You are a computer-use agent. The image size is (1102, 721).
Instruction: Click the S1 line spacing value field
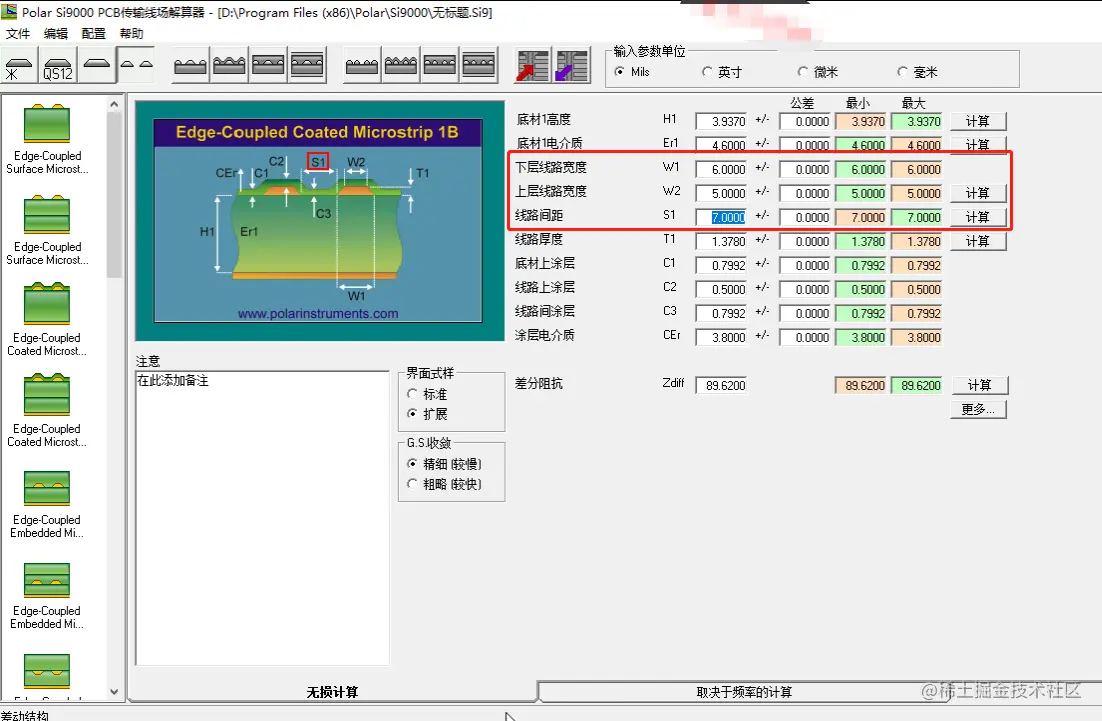tap(721, 217)
